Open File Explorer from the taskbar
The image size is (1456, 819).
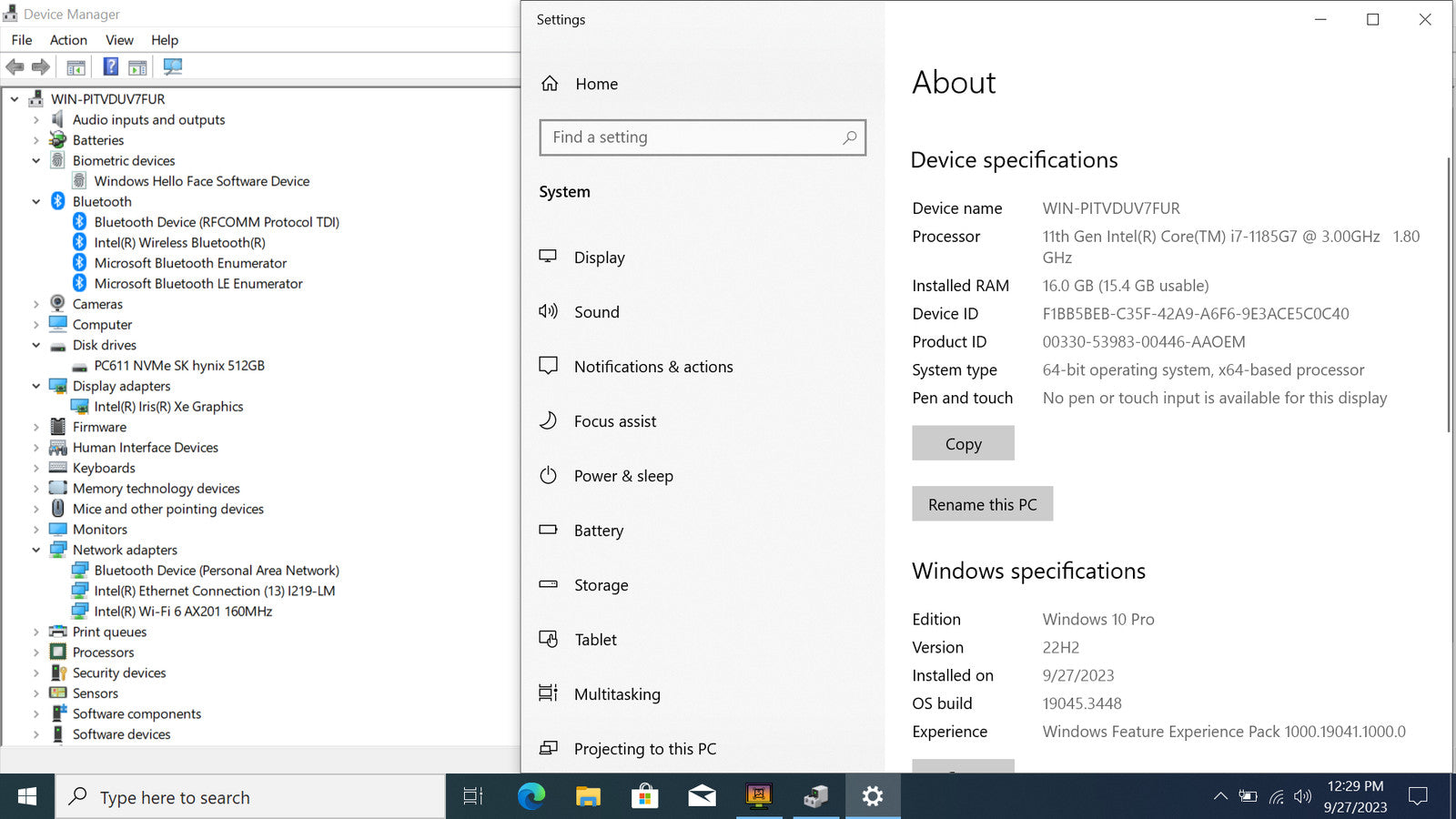588,796
